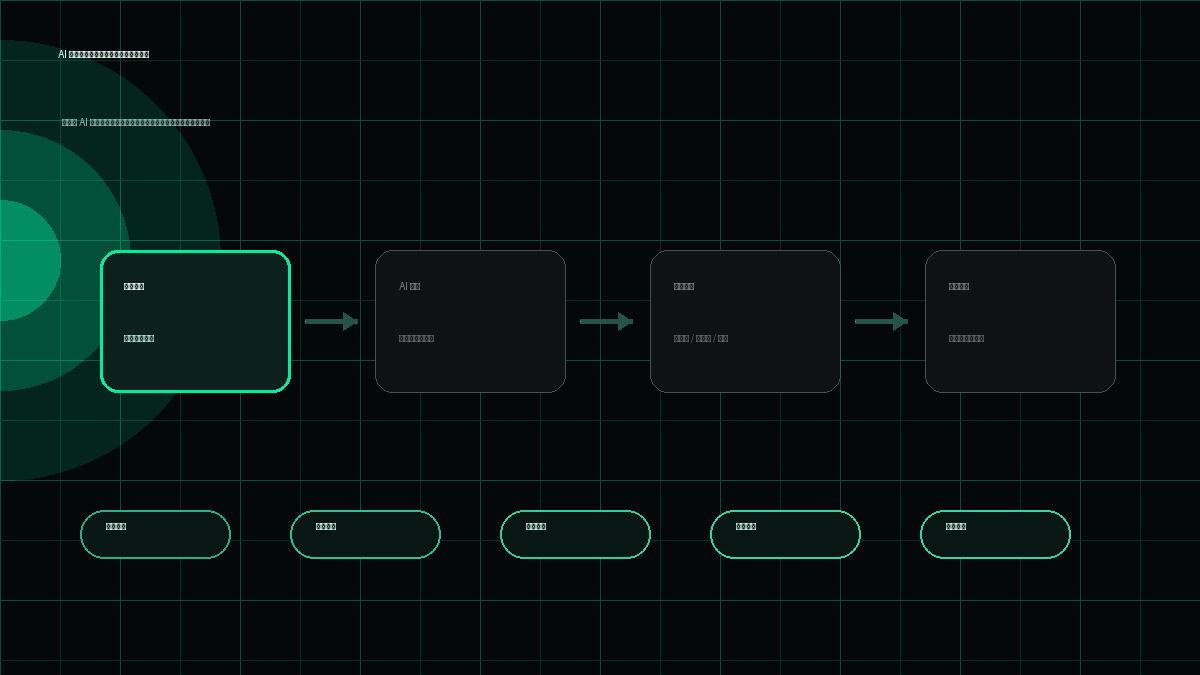Select the last pill button in bottom row
The width and height of the screenshot is (1200, 675).
tap(996, 534)
